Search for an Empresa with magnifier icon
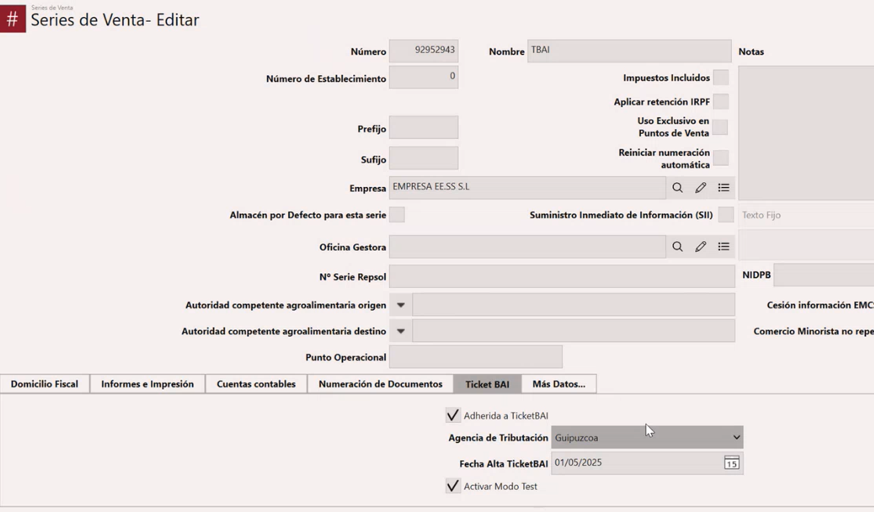The image size is (874, 512). 677,188
